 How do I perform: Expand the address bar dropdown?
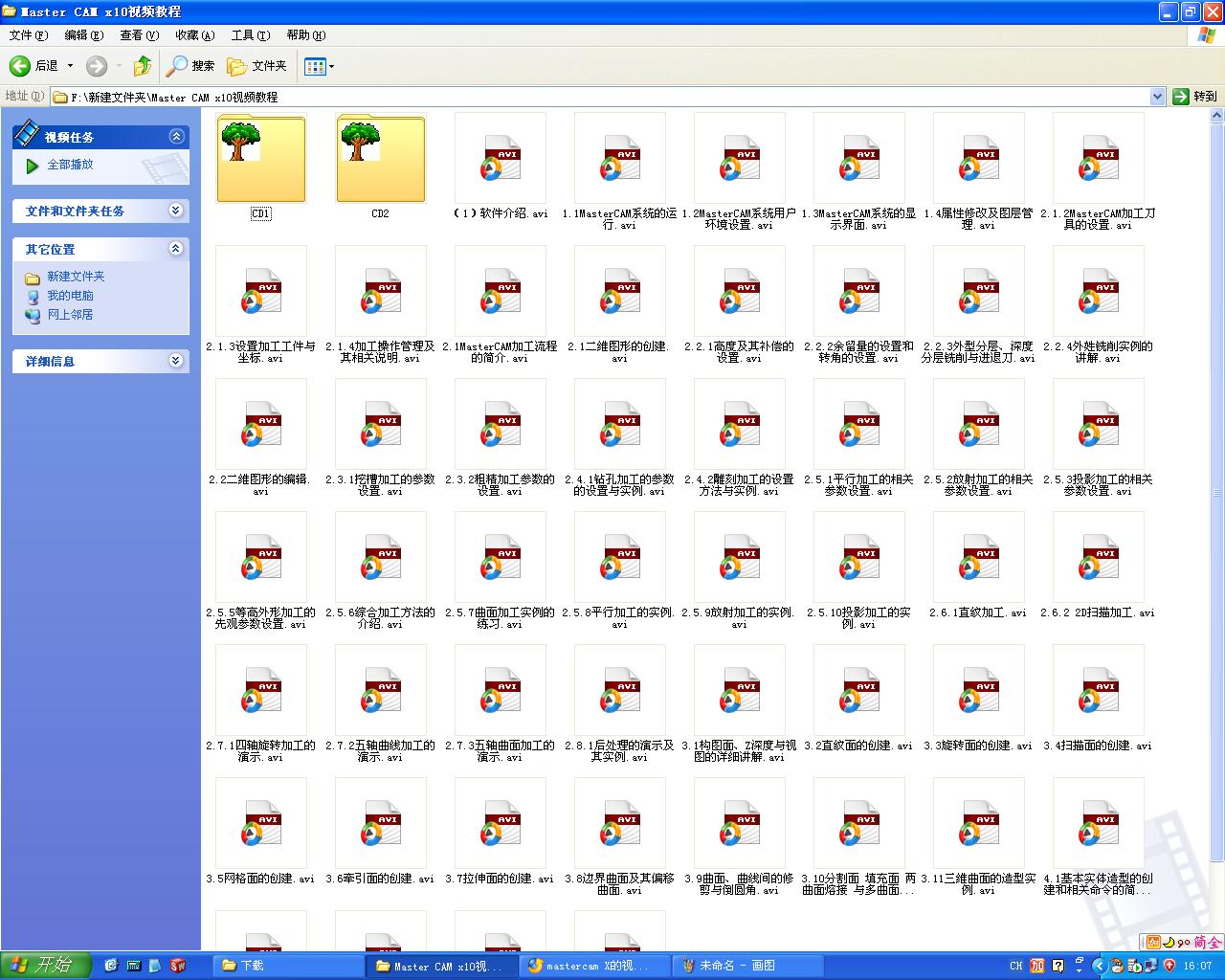point(1157,97)
